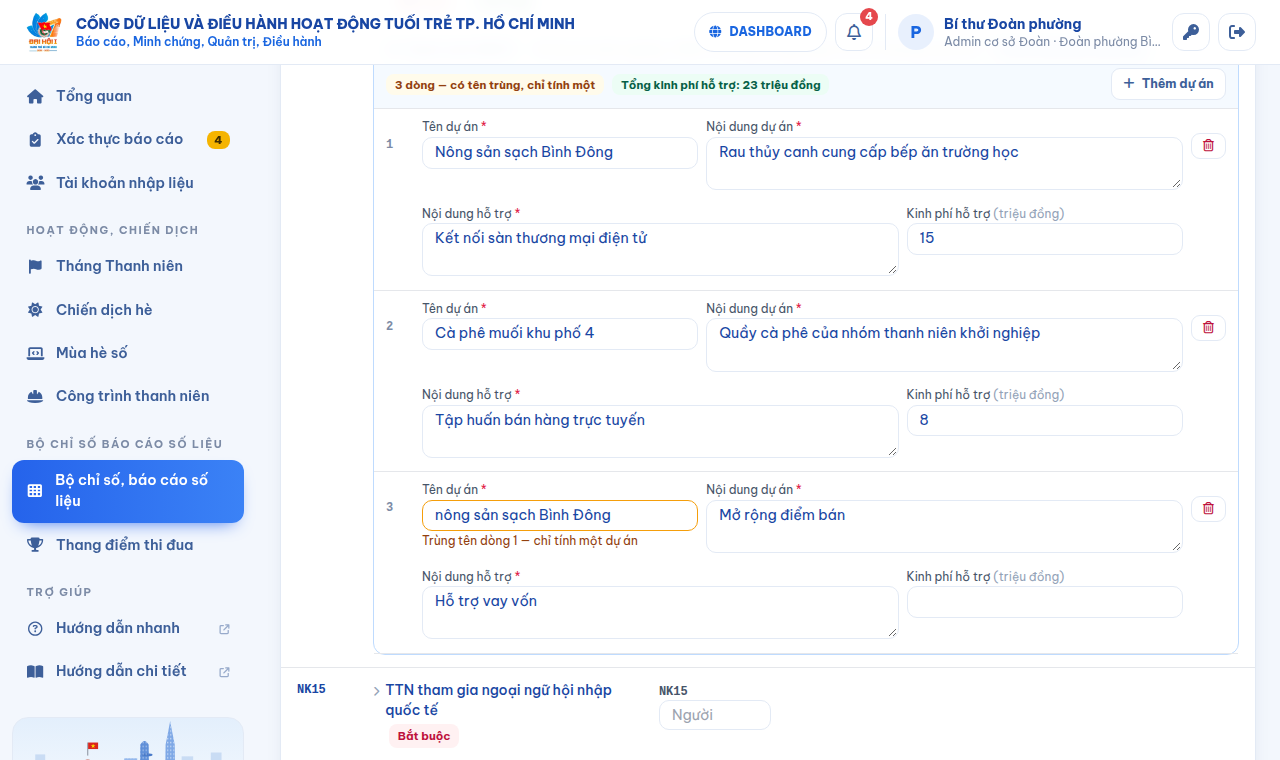Viewport: 1280px width, 760px height.
Task: Open Tổng quan in sidebar
Action: (x=128, y=96)
